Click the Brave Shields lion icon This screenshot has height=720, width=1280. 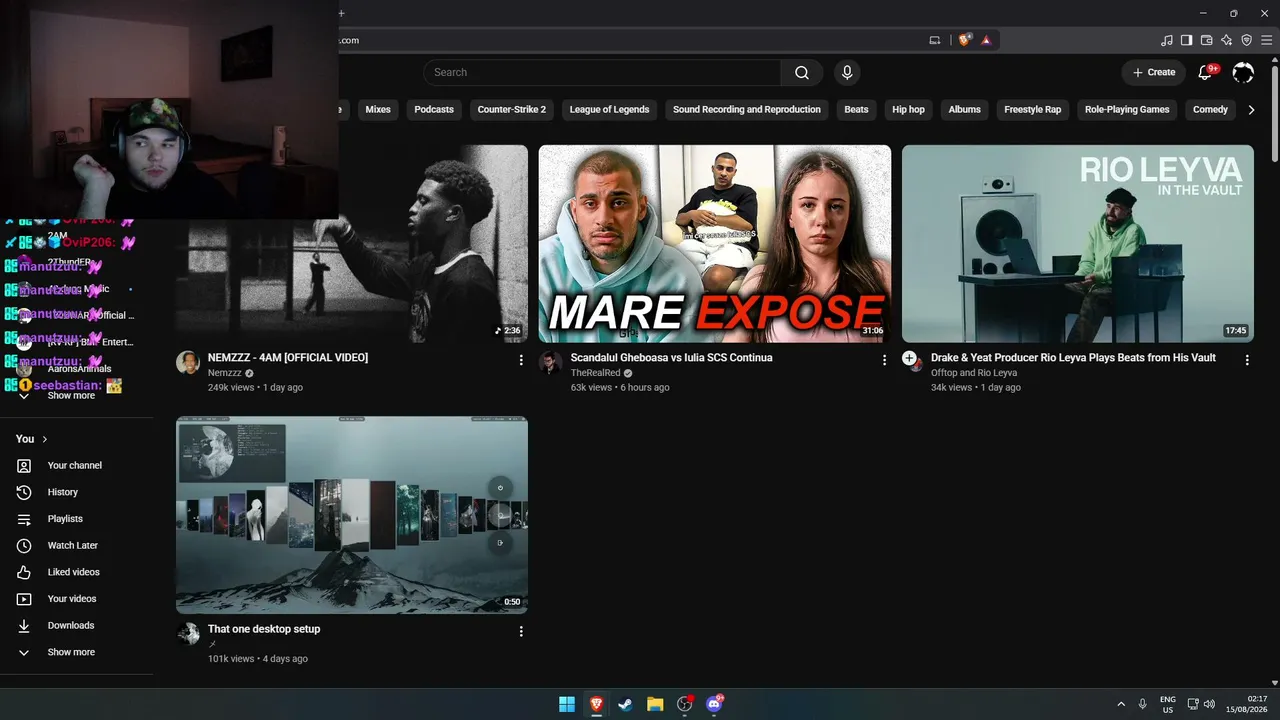[964, 40]
